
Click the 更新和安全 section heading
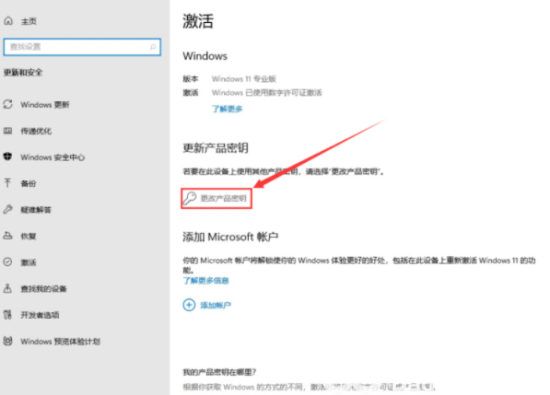coord(23,72)
